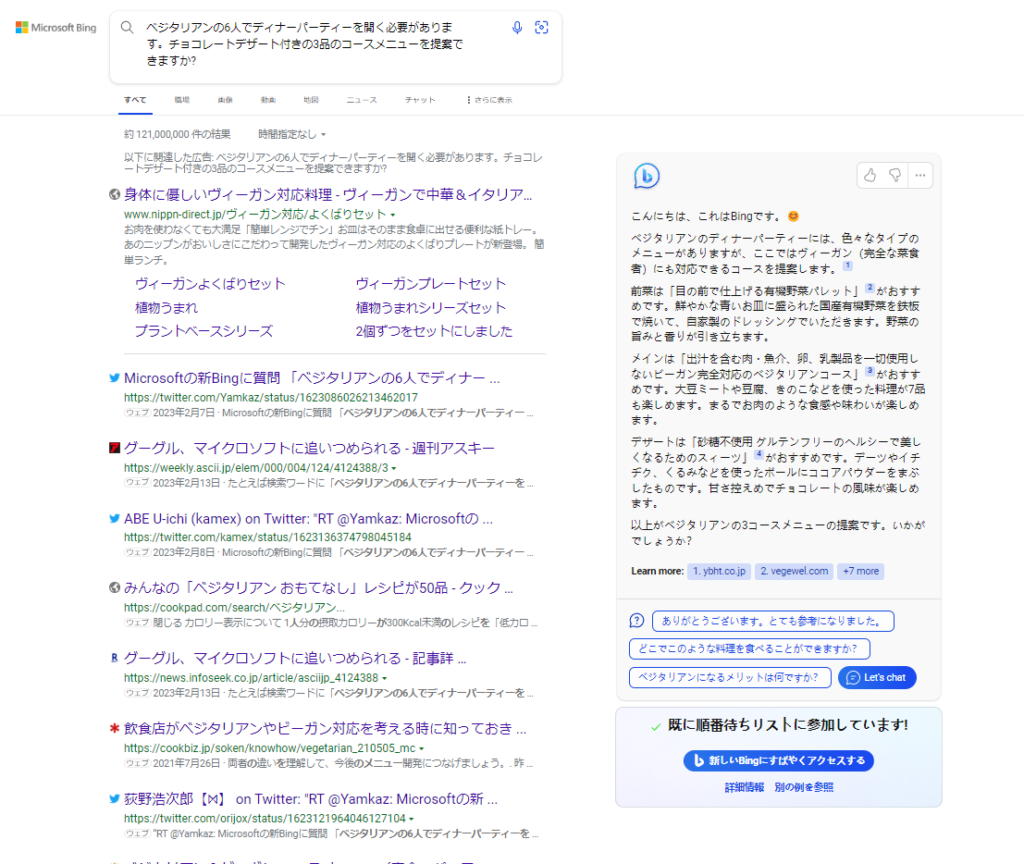Click the Microsoft Bing logo
The width and height of the screenshot is (1024, 864).
[x=56, y=27]
